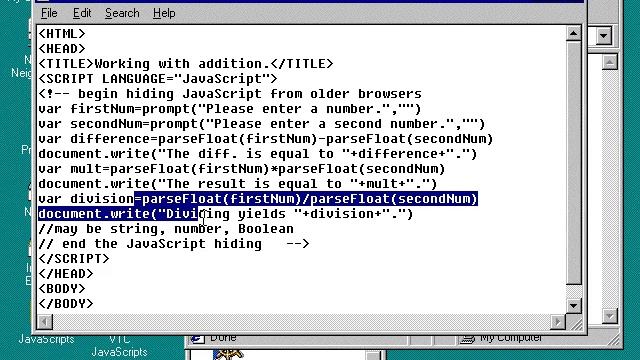
Task: Click 'The result is equal to' line
Action: (238, 184)
